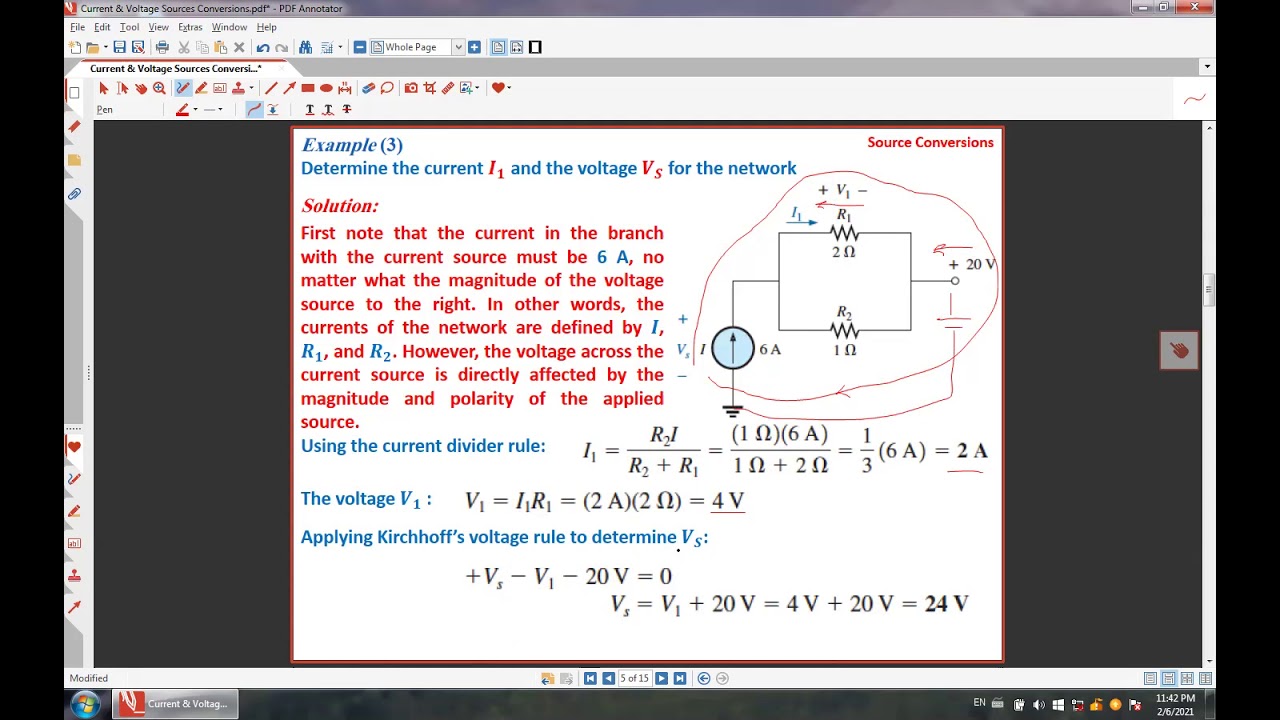Activate the Eraser tool
The height and width of the screenshot is (720, 1280).
(x=368, y=88)
